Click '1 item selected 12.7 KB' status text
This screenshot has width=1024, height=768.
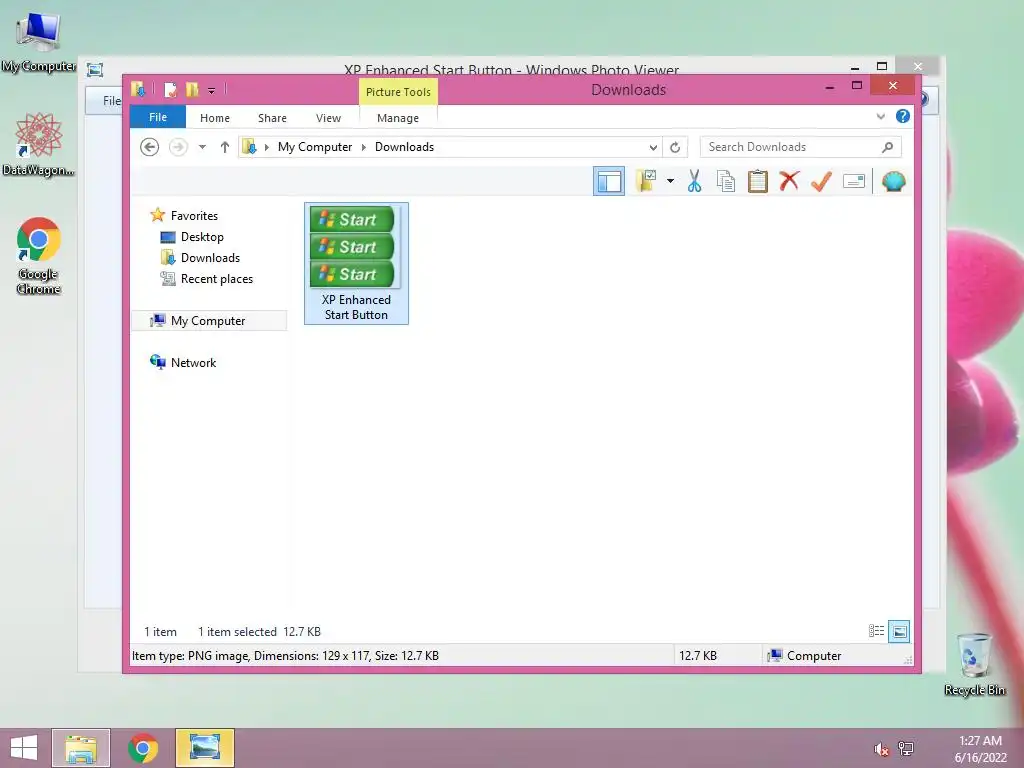point(259,632)
